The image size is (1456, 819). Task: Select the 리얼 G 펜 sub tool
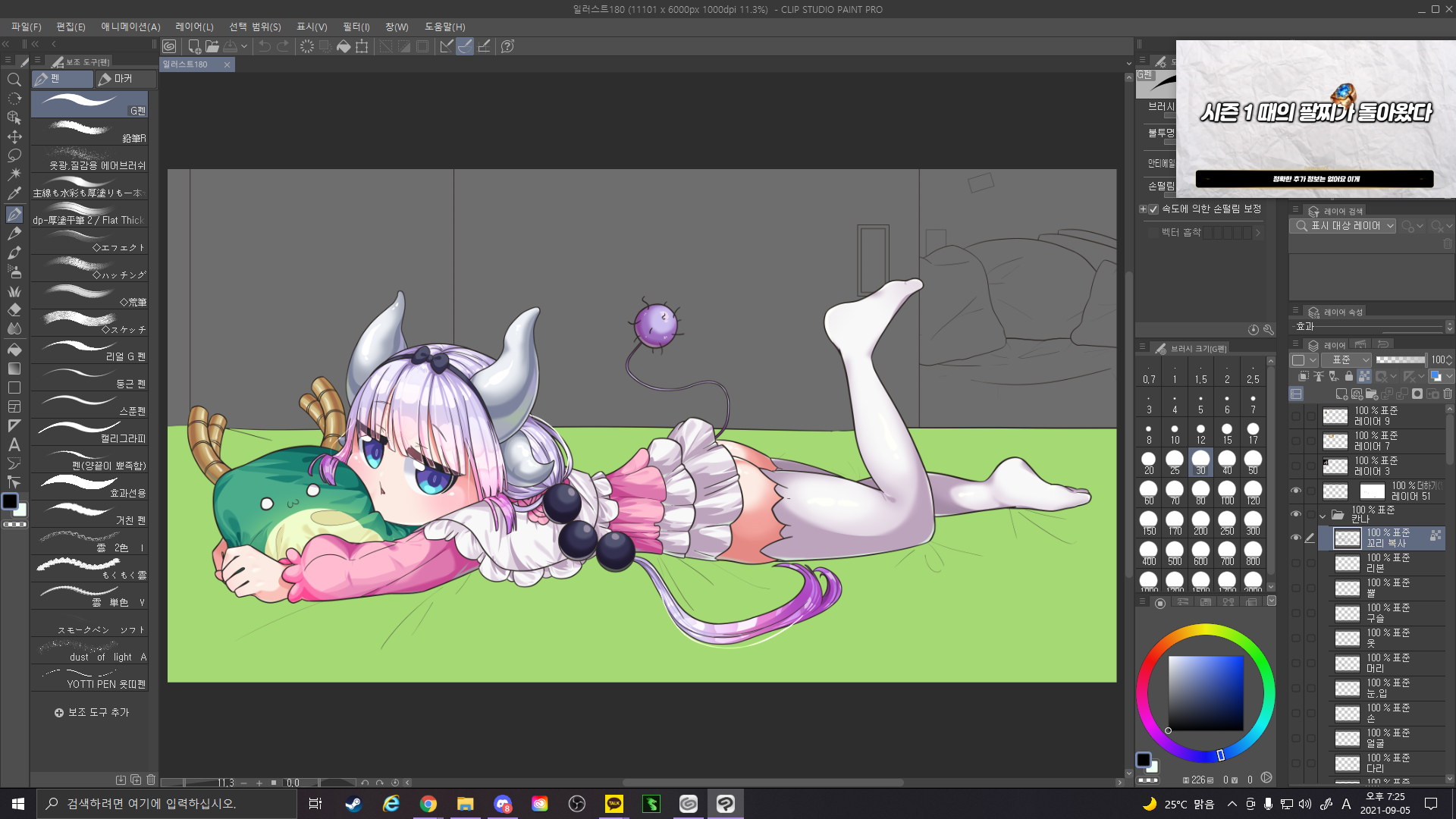pos(89,350)
